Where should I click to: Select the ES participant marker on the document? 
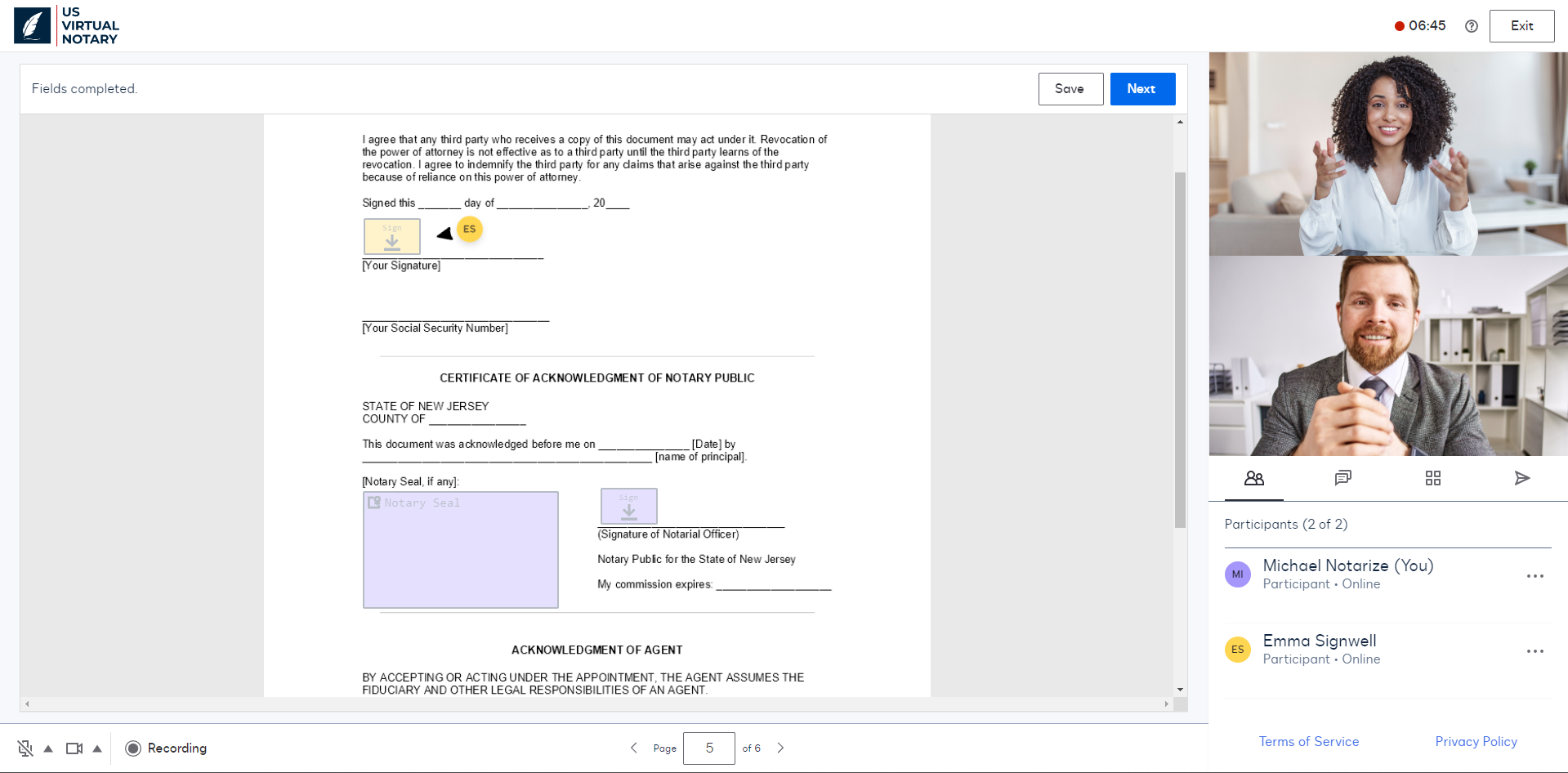pyautogui.click(x=470, y=230)
